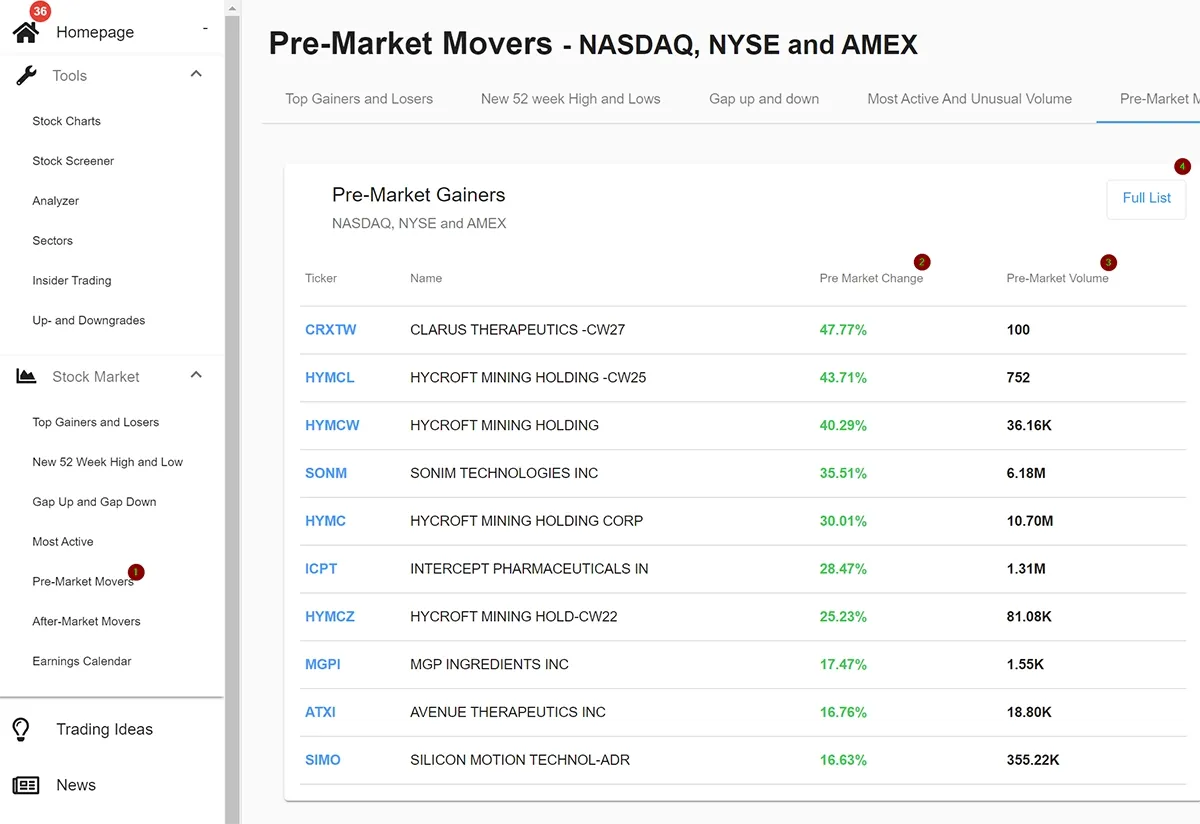Sort by Name column header
Viewport: 1200px width, 824px height.
tap(426, 278)
